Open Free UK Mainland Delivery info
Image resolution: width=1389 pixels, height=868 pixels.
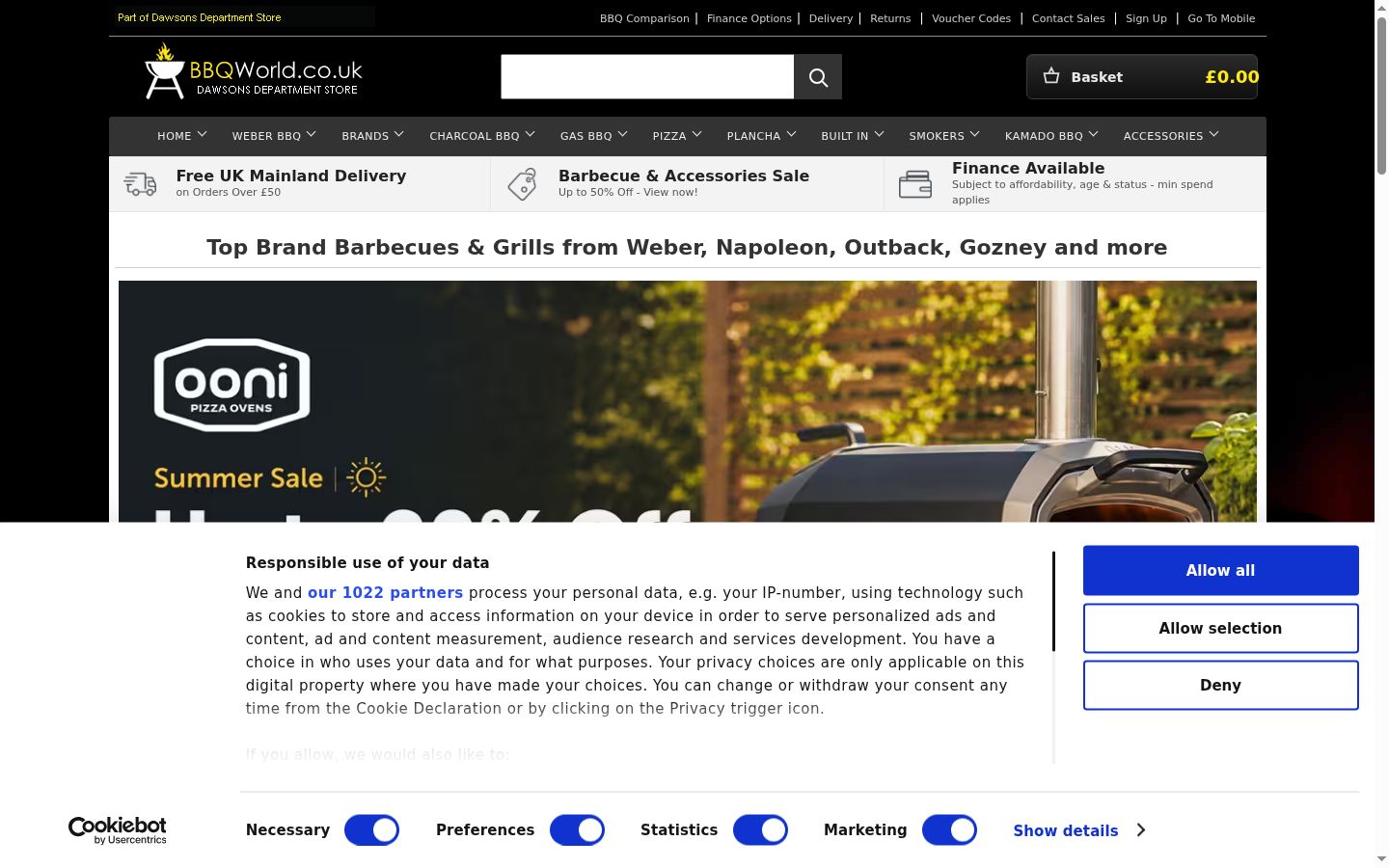291,176
